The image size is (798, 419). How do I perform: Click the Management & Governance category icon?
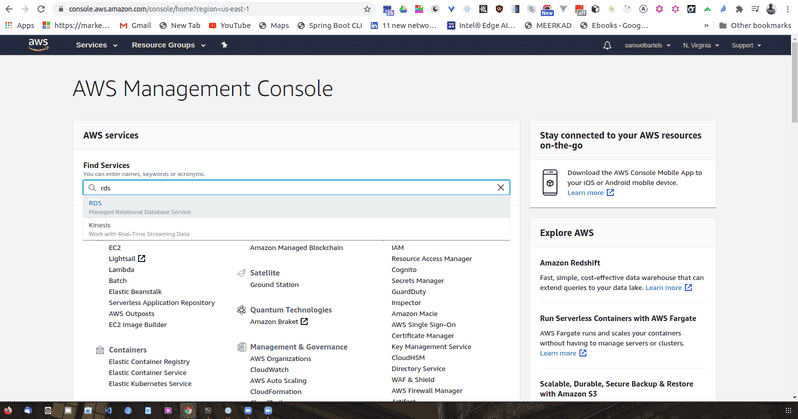point(241,347)
